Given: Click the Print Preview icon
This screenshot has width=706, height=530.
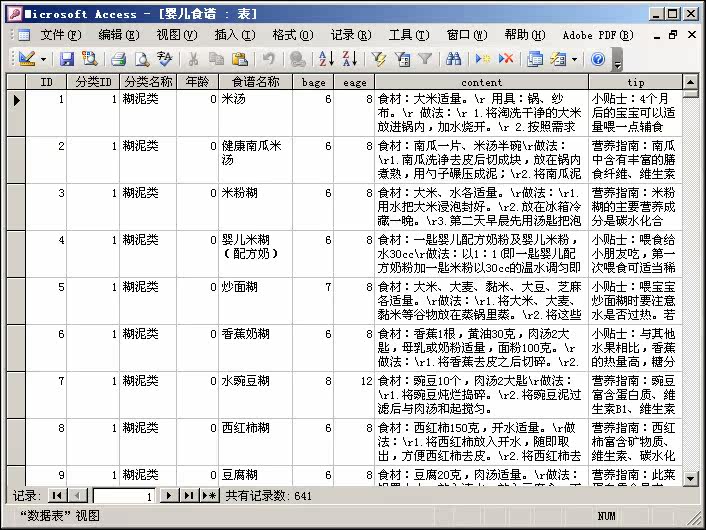Looking at the screenshot, I should coord(141,59).
